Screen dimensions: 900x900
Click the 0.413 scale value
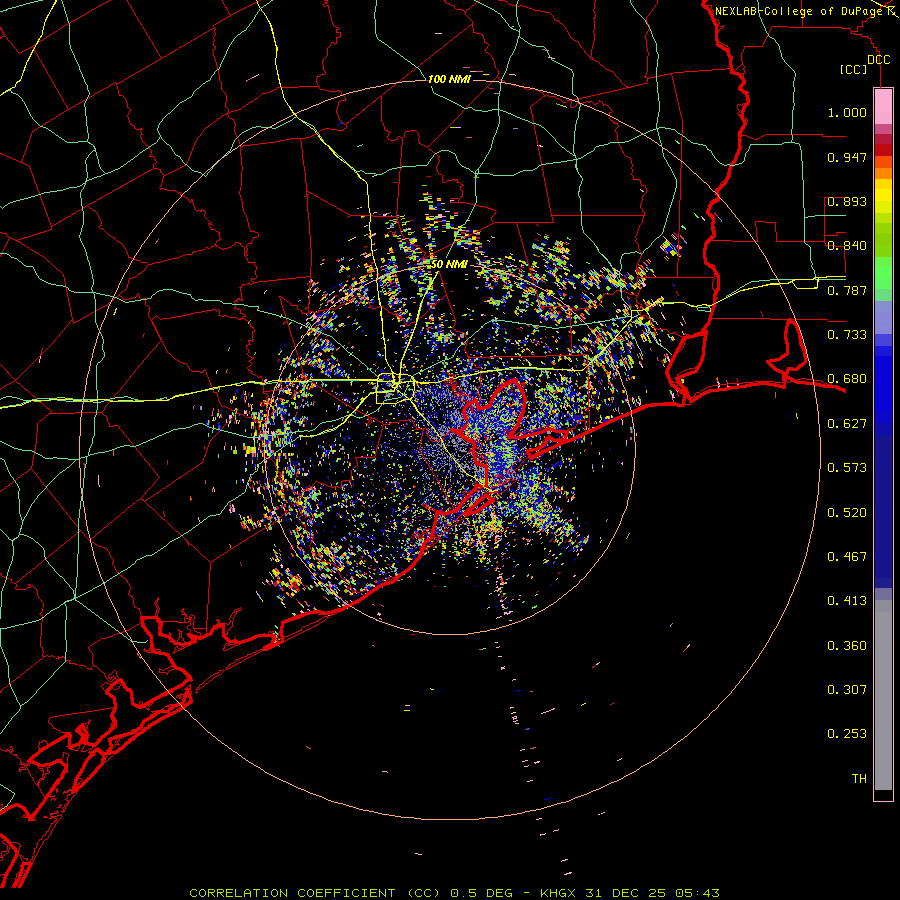pos(847,601)
